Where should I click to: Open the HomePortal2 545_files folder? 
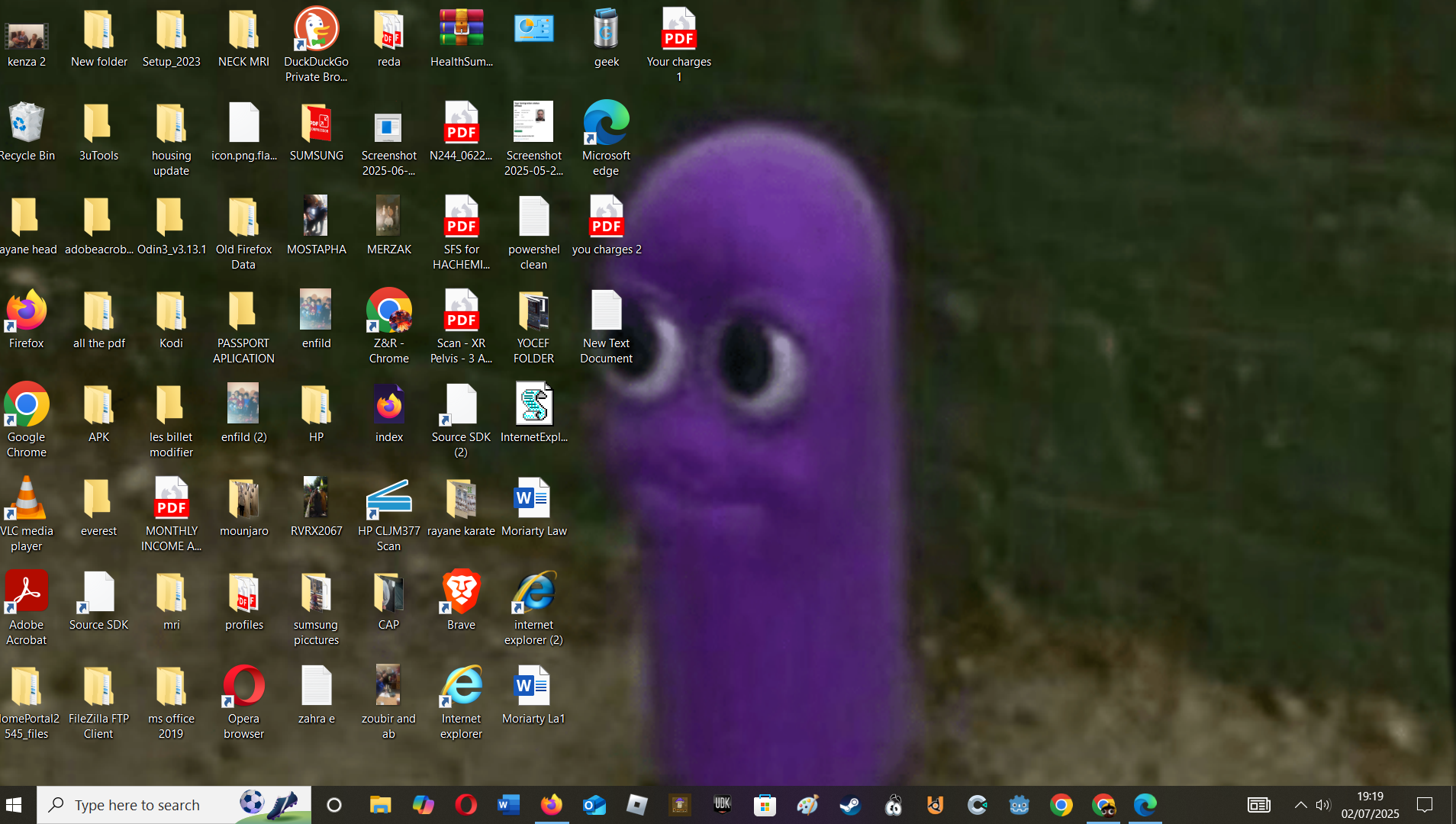(x=27, y=702)
